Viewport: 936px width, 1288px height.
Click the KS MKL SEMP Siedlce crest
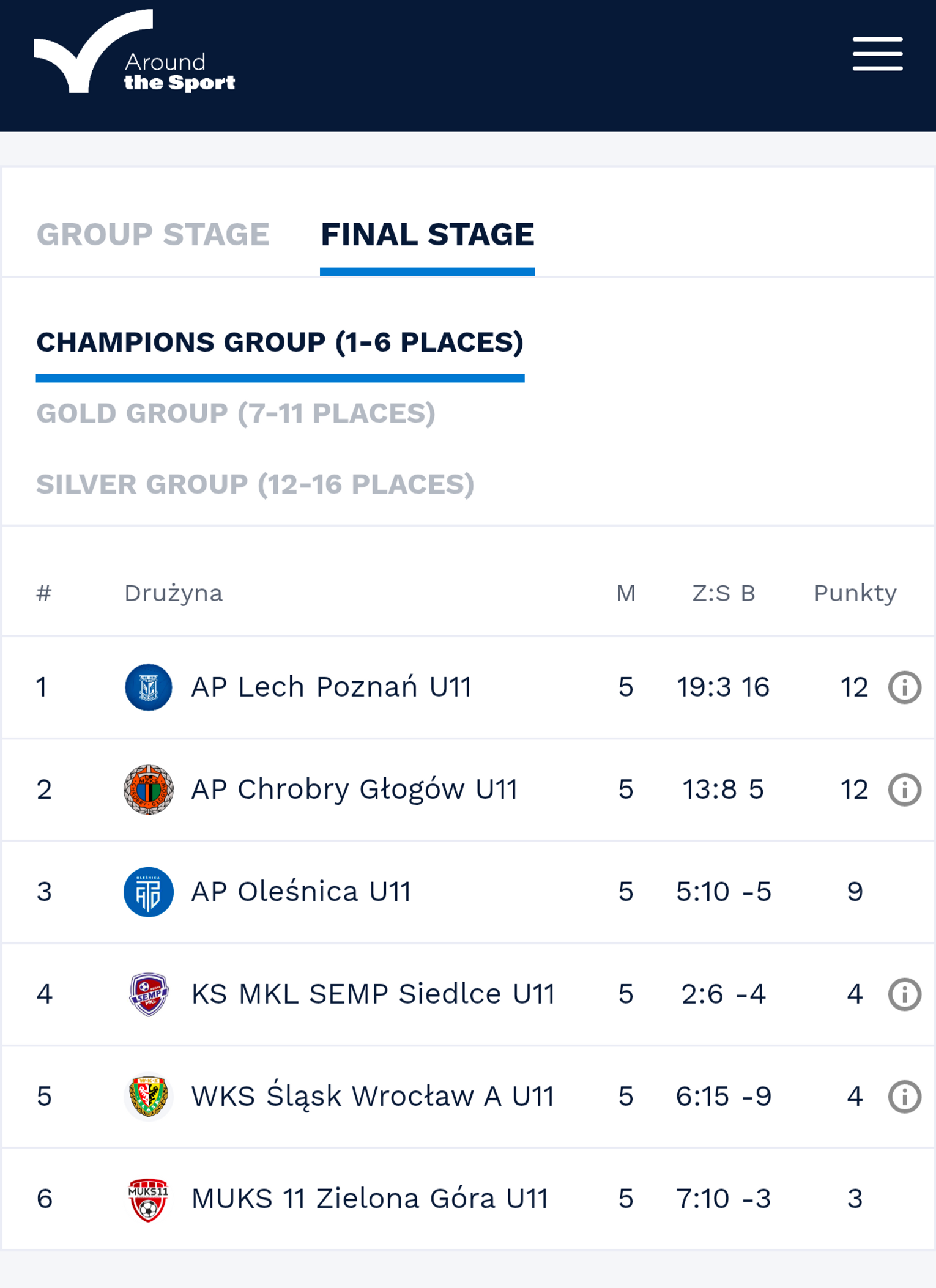coord(148,994)
